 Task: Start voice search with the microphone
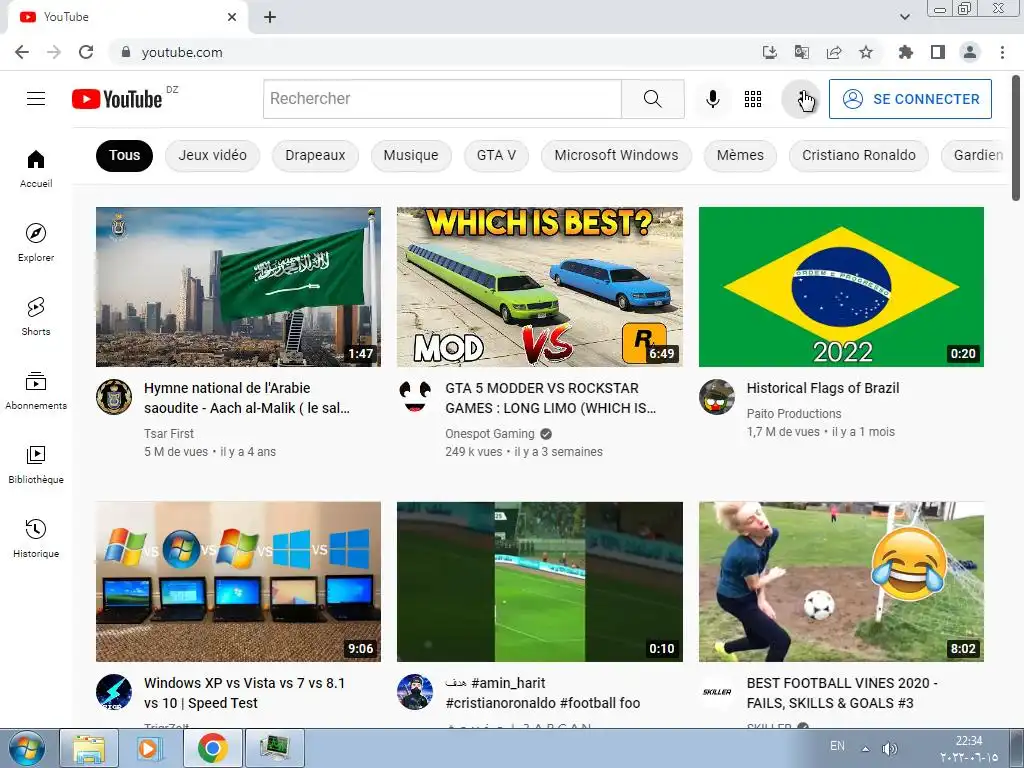pos(712,99)
